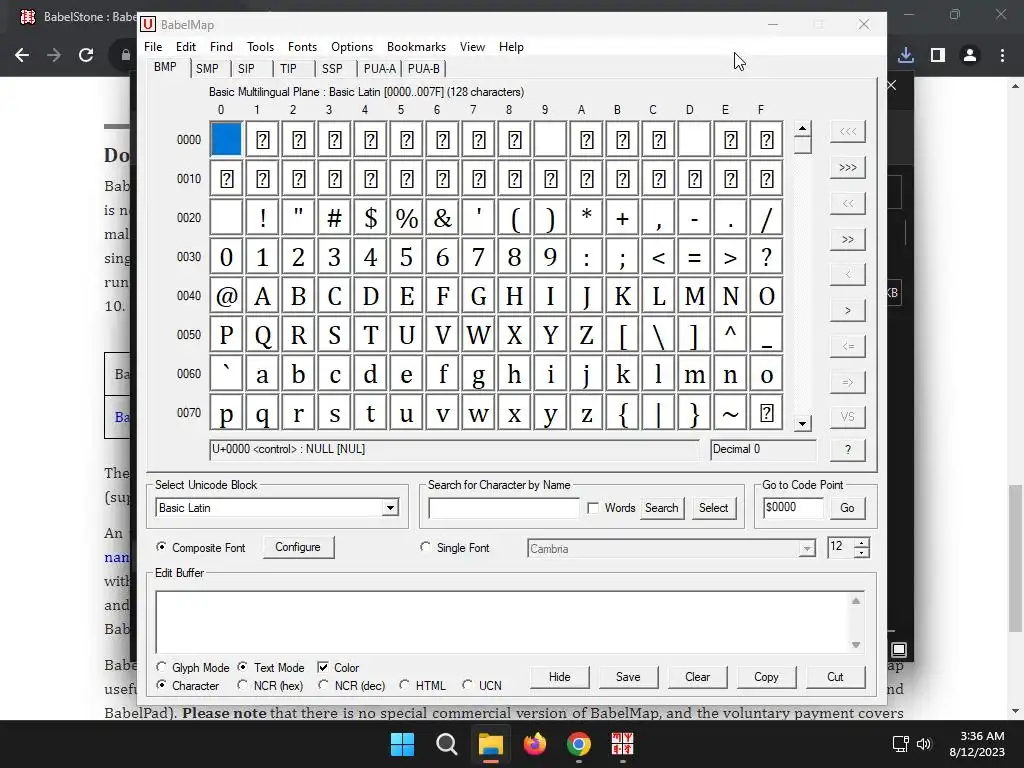Select the NCR (hex) radio button
1024x768 pixels.
point(243,685)
